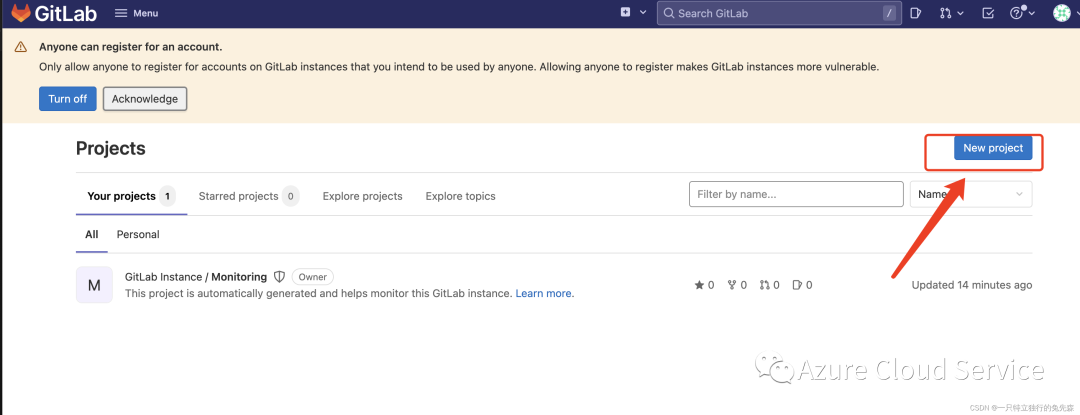Focus the Search GitLab field
This screenshot has width=1080, height=415.
point(779,13)
